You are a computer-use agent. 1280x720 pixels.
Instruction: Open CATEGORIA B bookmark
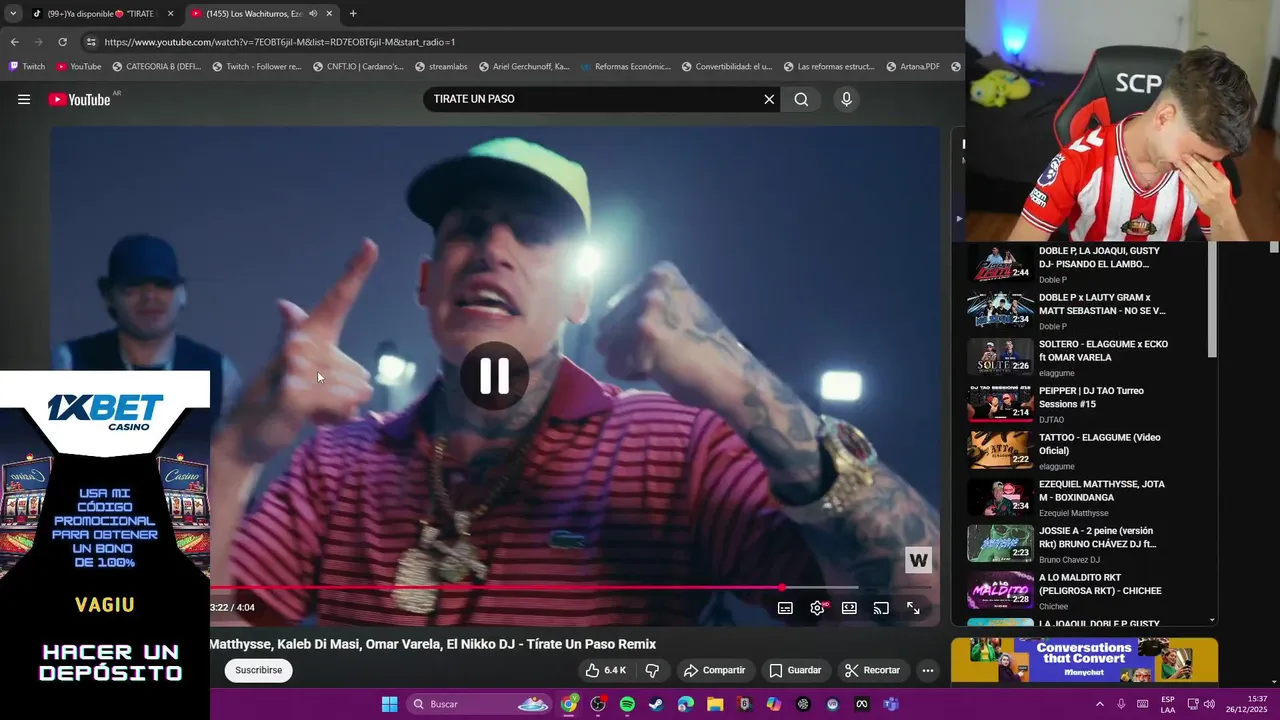(x=157, y=67)
